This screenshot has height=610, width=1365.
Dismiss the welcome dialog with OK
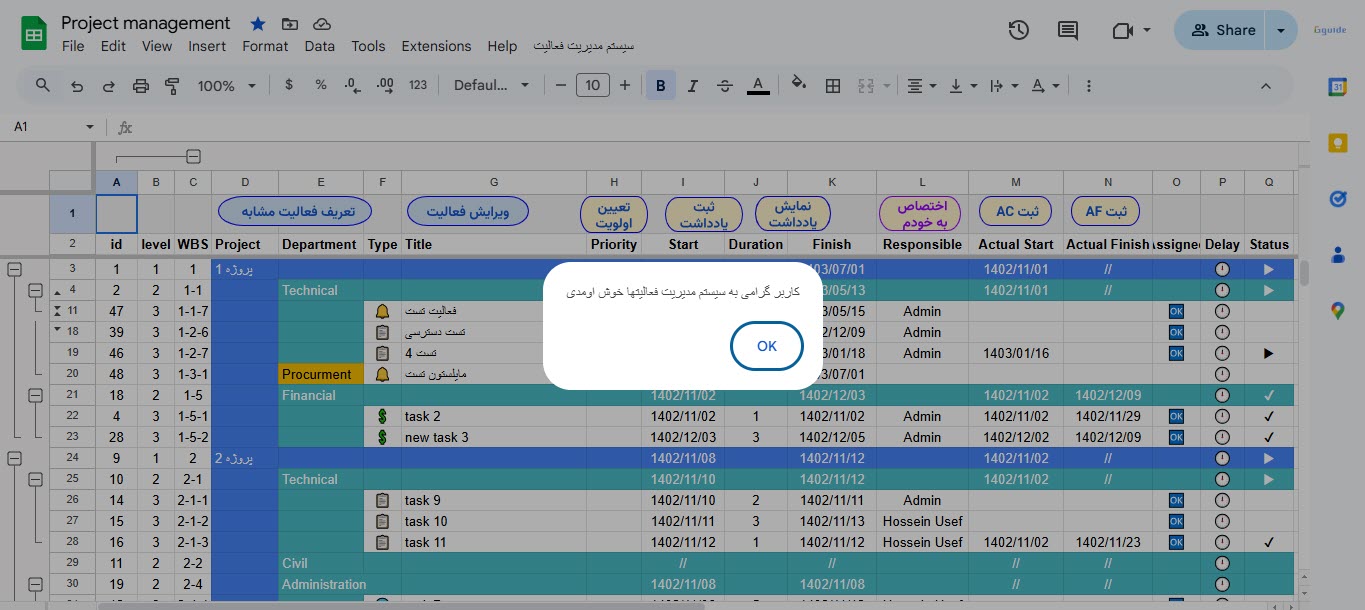[x=767, y=345]
